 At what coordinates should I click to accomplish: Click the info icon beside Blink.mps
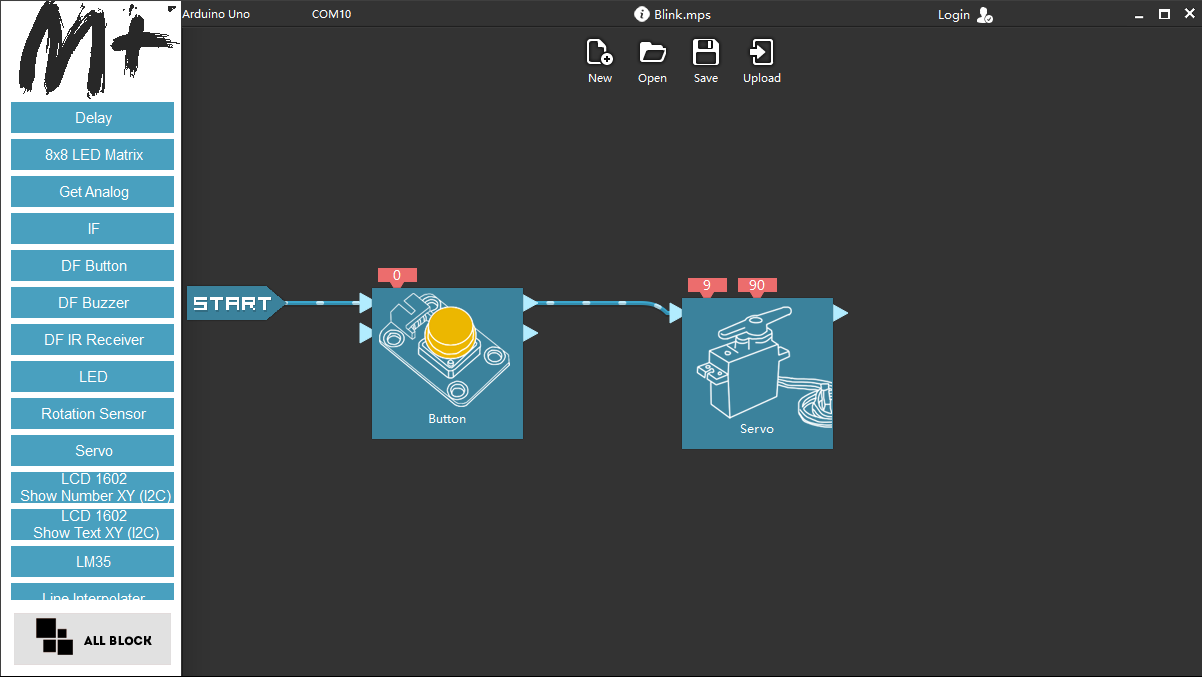click(x=642, y=14)
